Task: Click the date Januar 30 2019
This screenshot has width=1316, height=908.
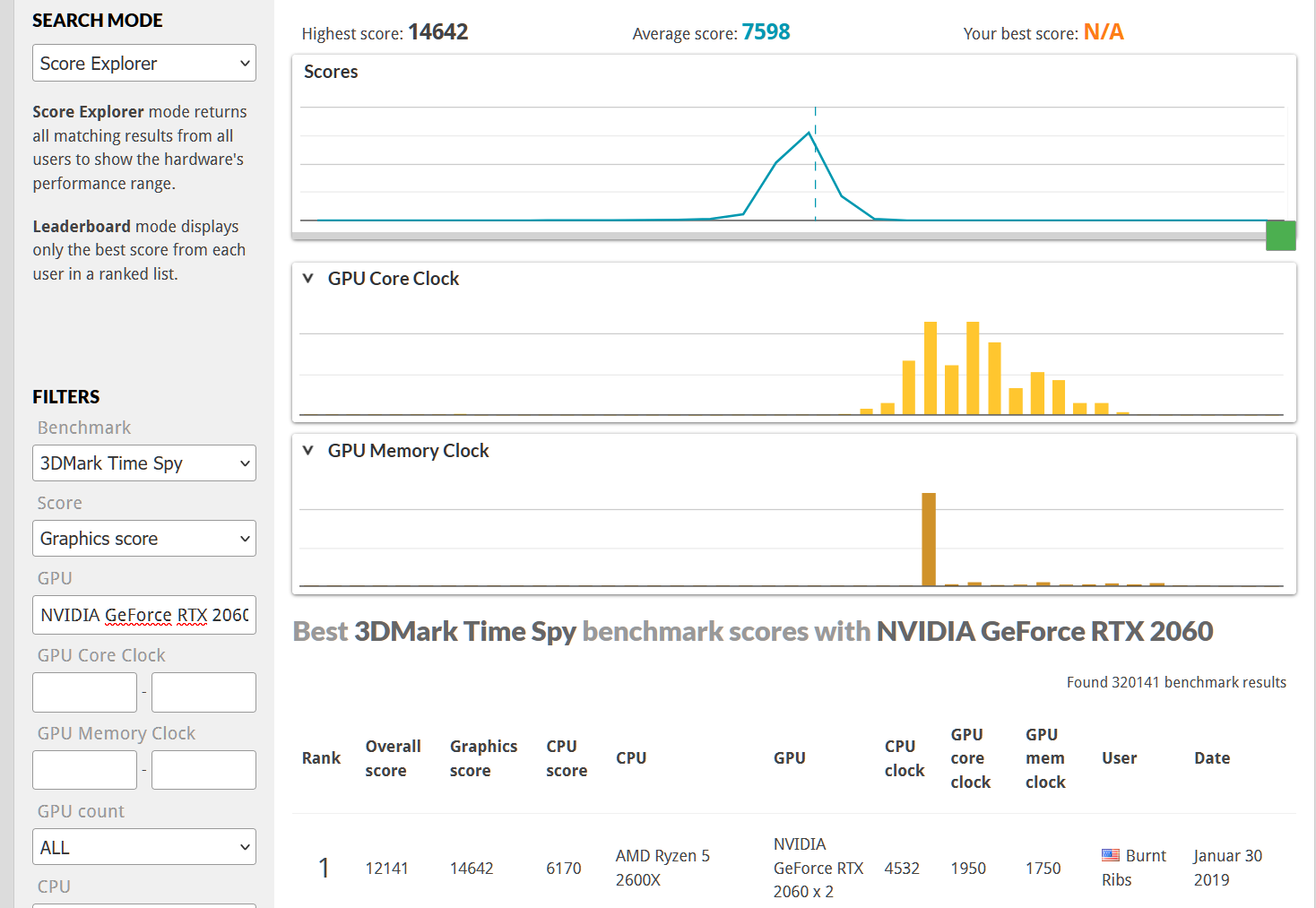Action: pos(1227,868)
